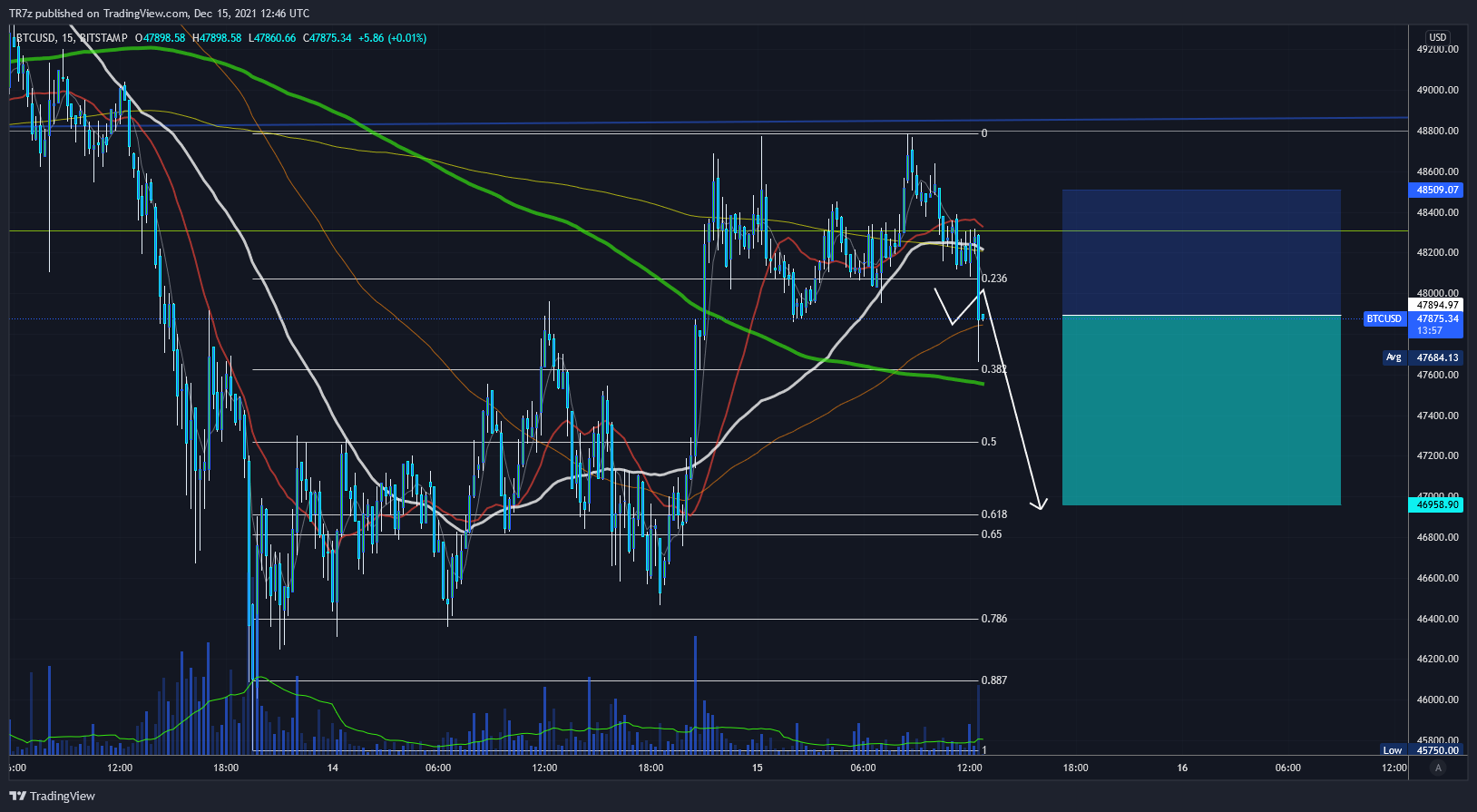
Task: Click the target price label 46958.90
Action: [x=1434, y=504]
